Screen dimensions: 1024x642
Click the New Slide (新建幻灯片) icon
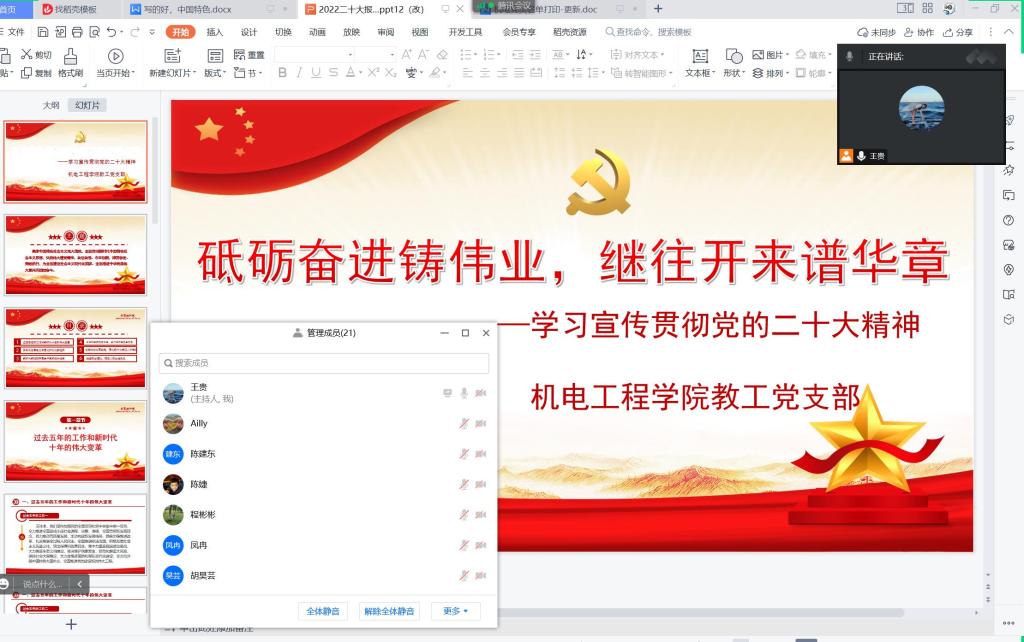click(x=172, y=56)
